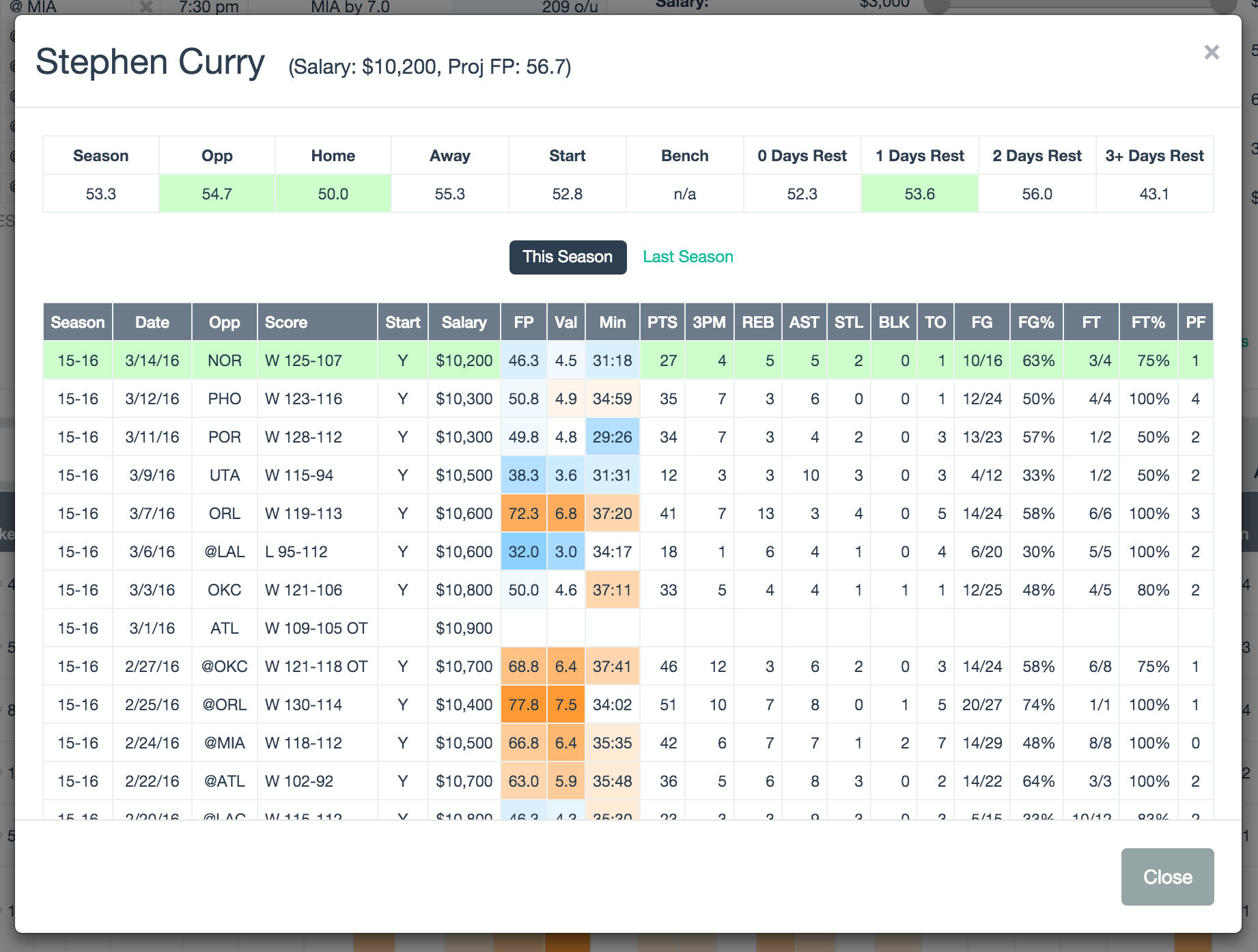Select the 3/14/16 NOR game row
Viewport: 1258px width, 952px height.
tap(152, 361)
